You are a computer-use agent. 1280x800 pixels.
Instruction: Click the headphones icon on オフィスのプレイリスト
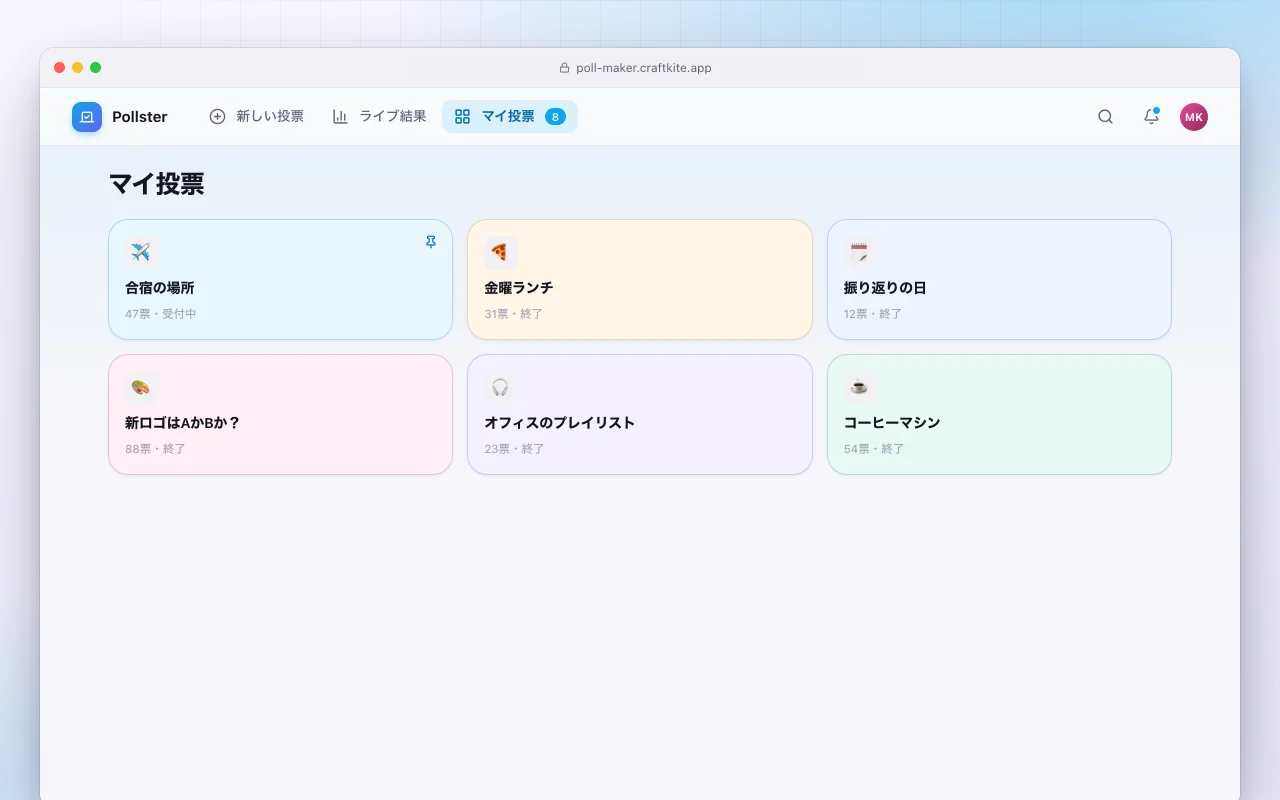pyautogui.click(x=500, y=387)
